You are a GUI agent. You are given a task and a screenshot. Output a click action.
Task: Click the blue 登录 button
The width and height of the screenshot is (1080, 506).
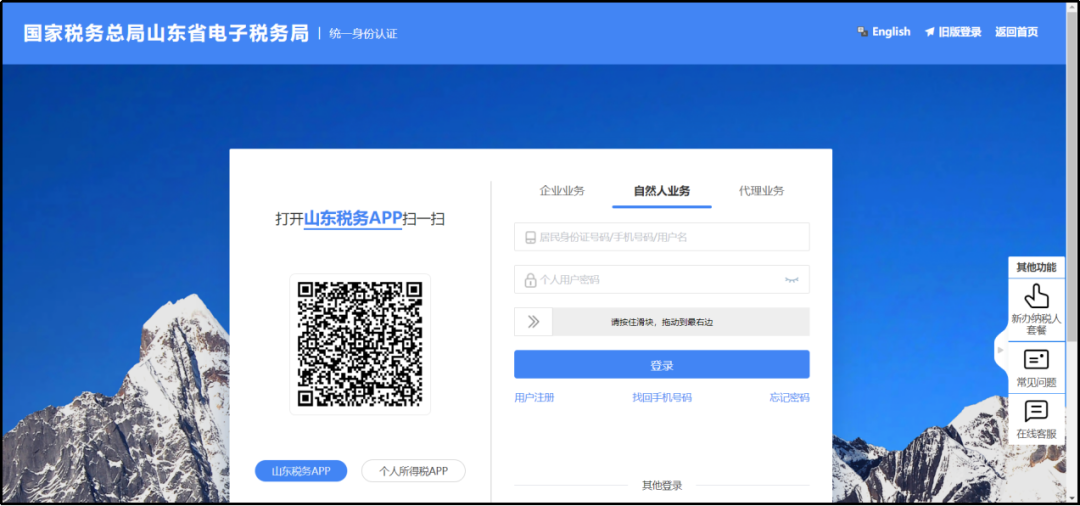[661, 365]
